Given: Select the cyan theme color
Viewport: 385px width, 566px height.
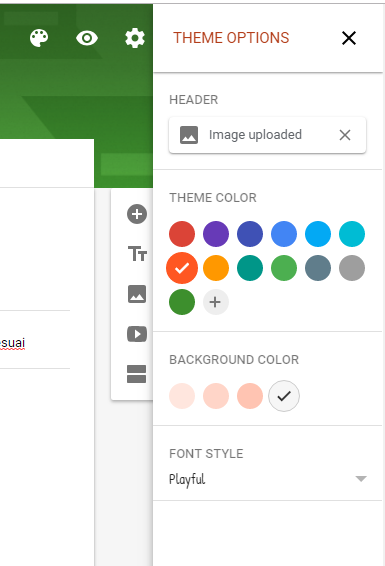Looking at the screenshot, I should click(x=352, y=234).
